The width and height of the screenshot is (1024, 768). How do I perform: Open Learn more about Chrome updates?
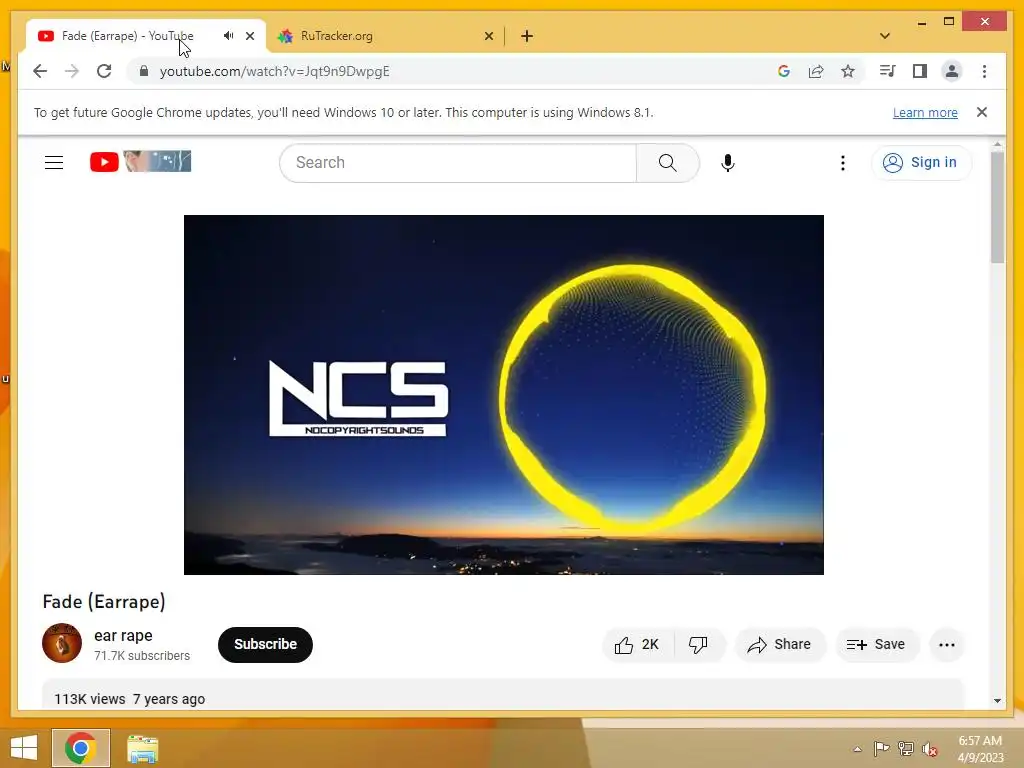click(925, 112)
